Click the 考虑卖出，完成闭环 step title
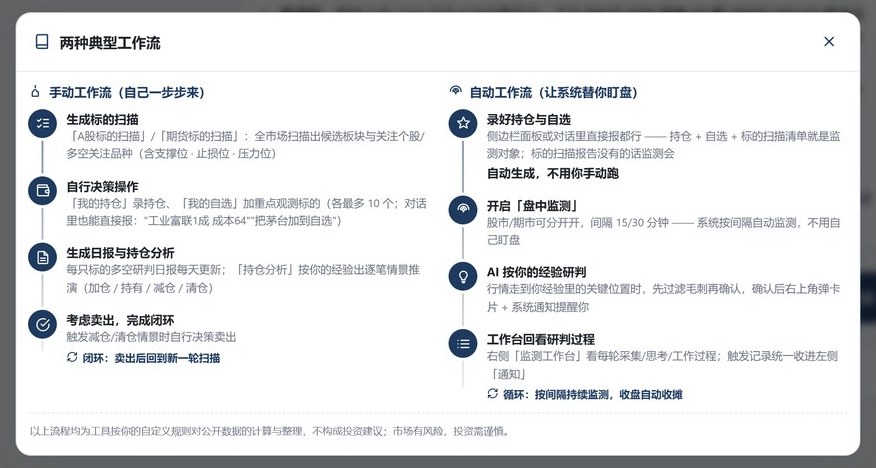This screenshot has height=468, width=876. (121, 320)
